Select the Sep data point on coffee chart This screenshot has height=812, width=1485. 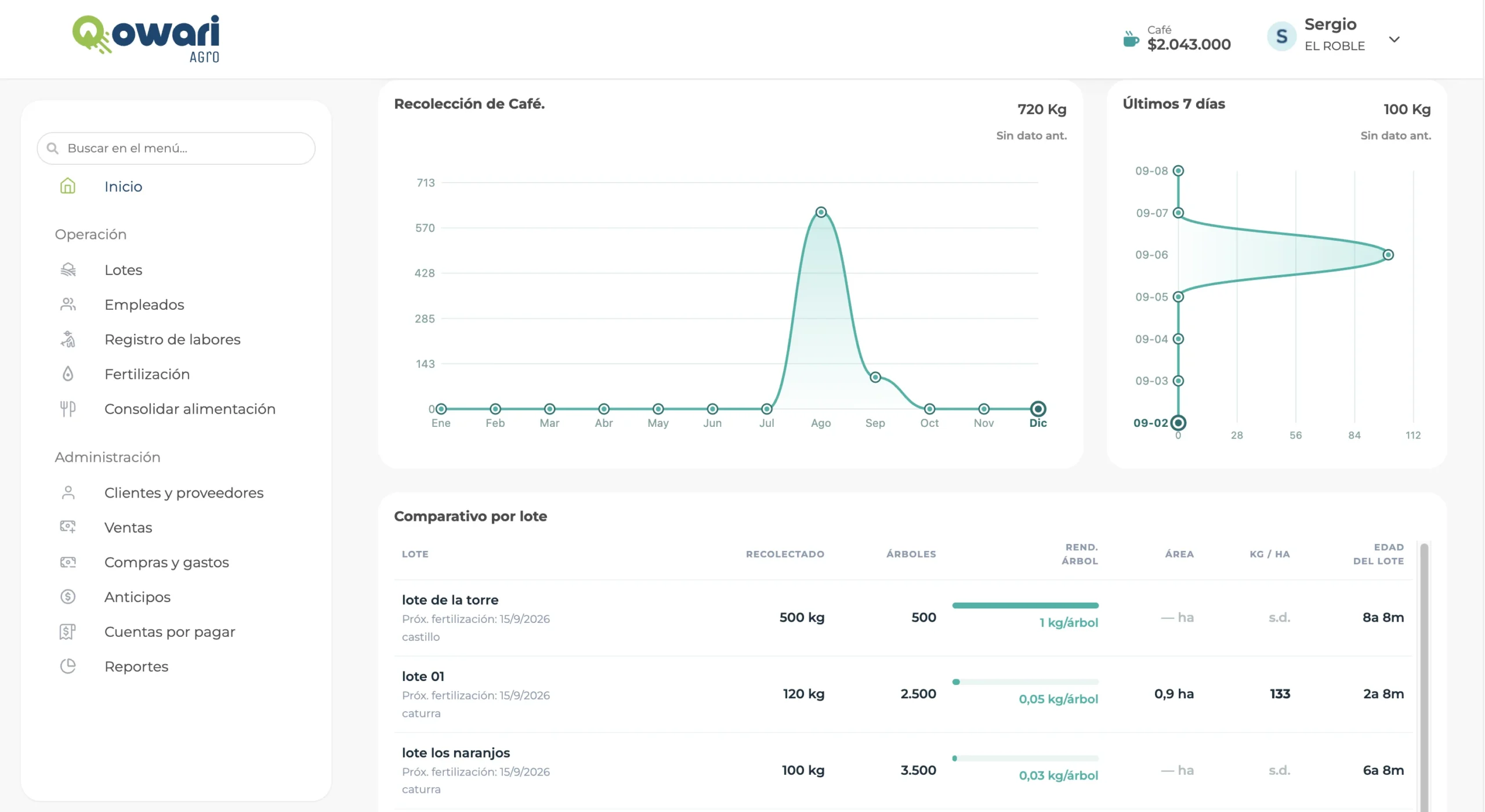(x=875, y=377)
